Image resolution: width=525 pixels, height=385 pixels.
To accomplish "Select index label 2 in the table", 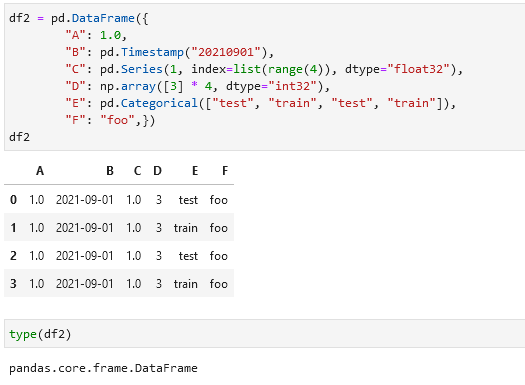I will (13, 256).
